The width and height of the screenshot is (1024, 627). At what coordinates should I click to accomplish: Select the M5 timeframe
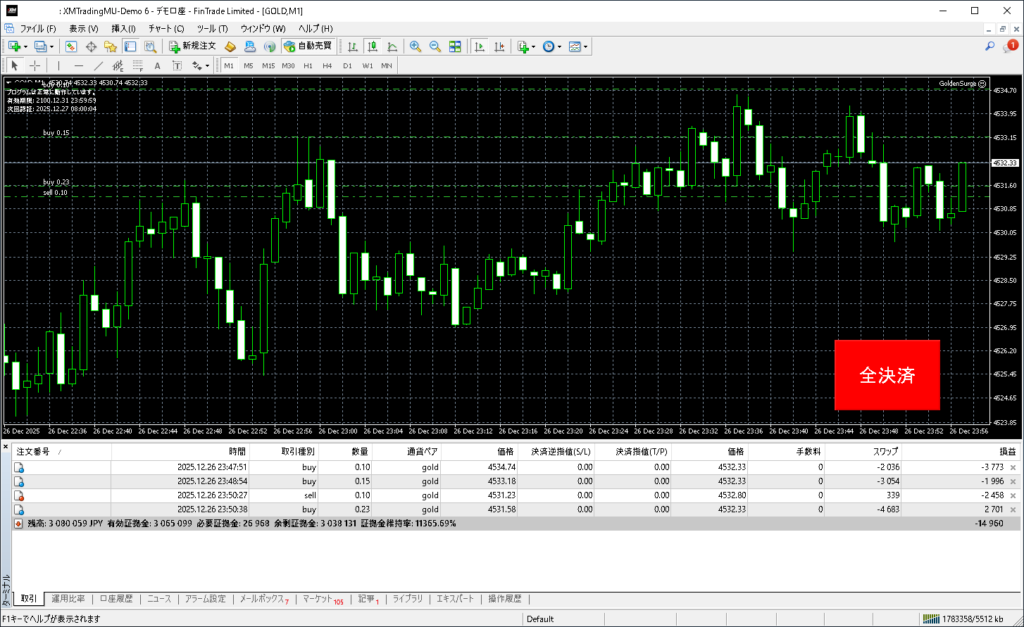[248, 66]
